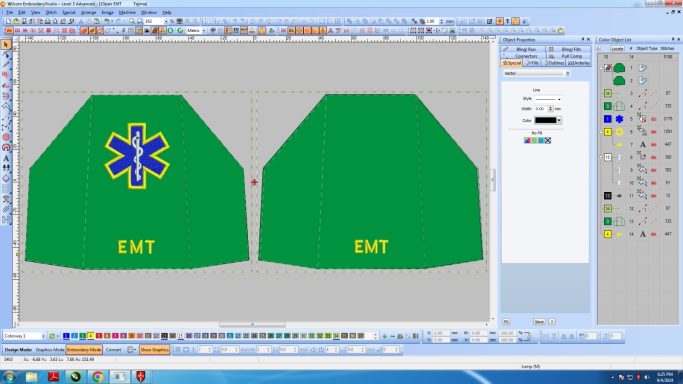Open the Chrome icon on the taskbar

(98, 376)
